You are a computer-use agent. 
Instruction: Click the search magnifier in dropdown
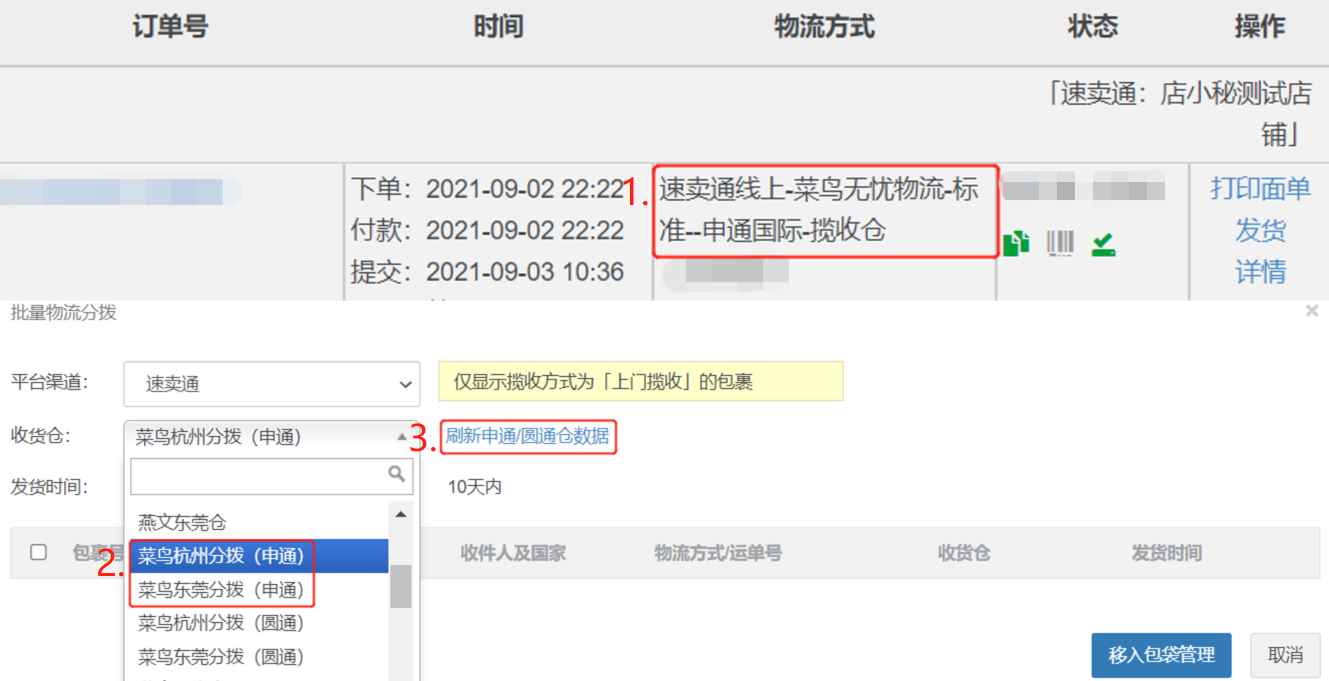click(397, 474)
